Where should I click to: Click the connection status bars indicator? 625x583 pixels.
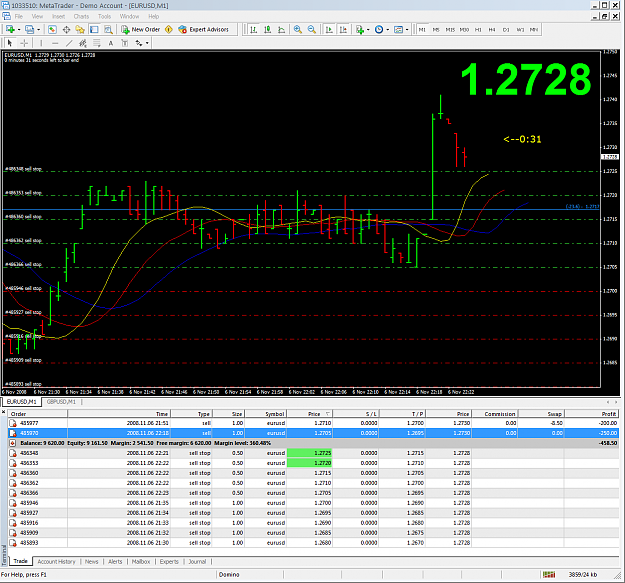pyautogui.click(x=549, y=574)
